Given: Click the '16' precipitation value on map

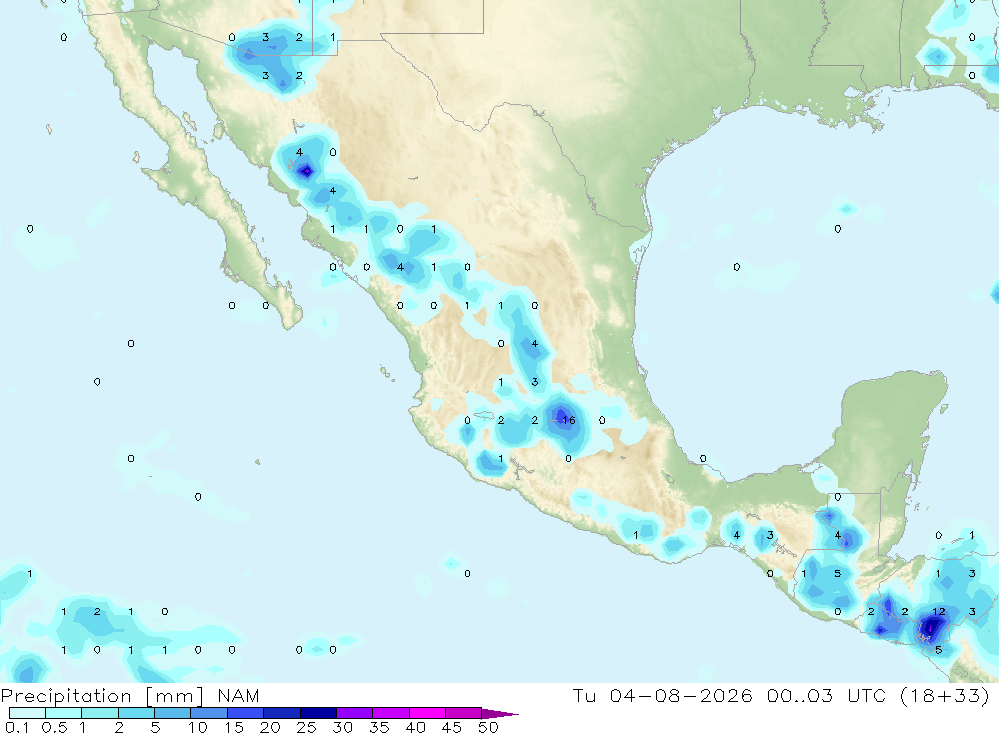Looking at the screenshot, I should (568, 420).
